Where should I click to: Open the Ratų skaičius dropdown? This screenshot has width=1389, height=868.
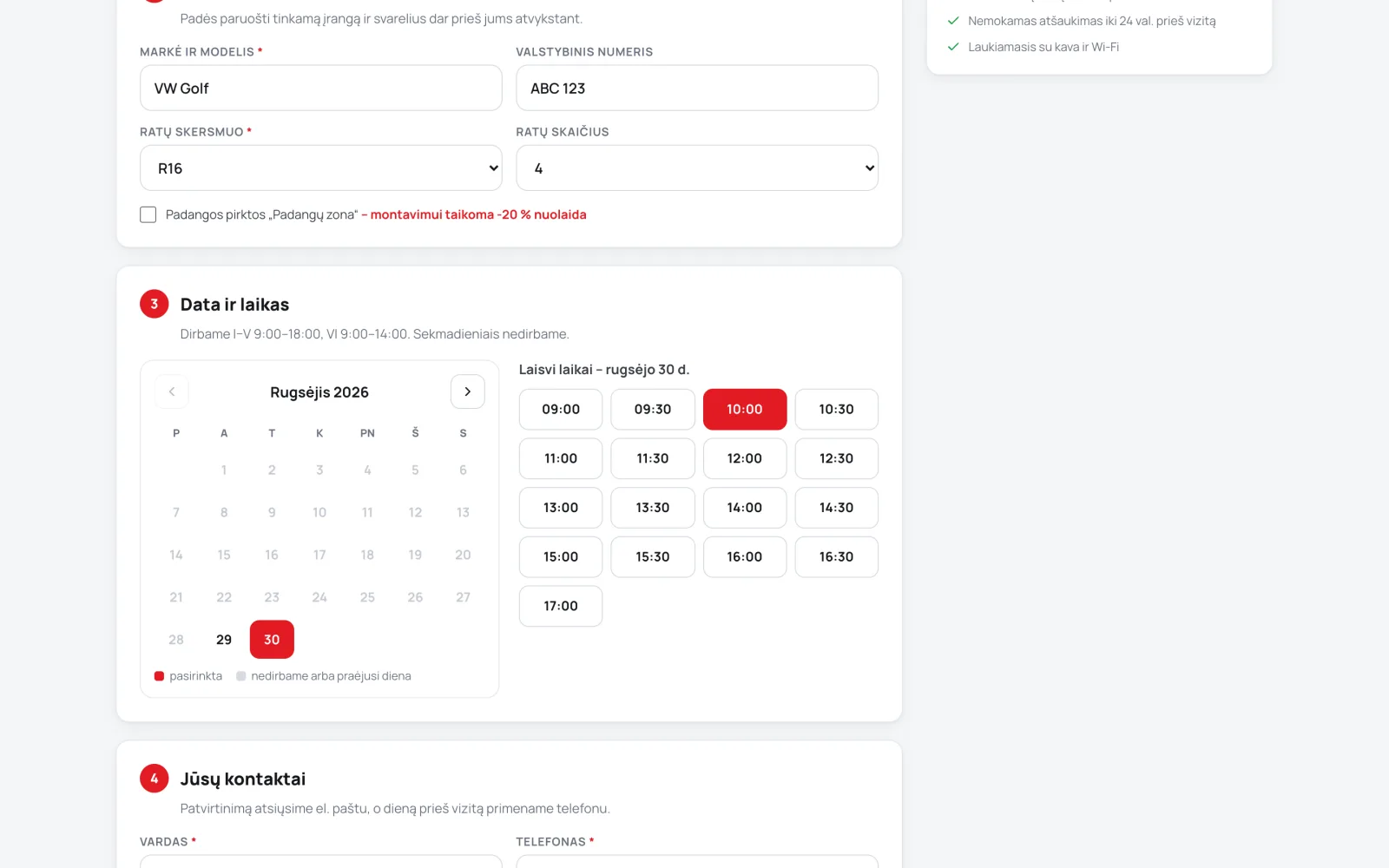[x=697, y=168]
